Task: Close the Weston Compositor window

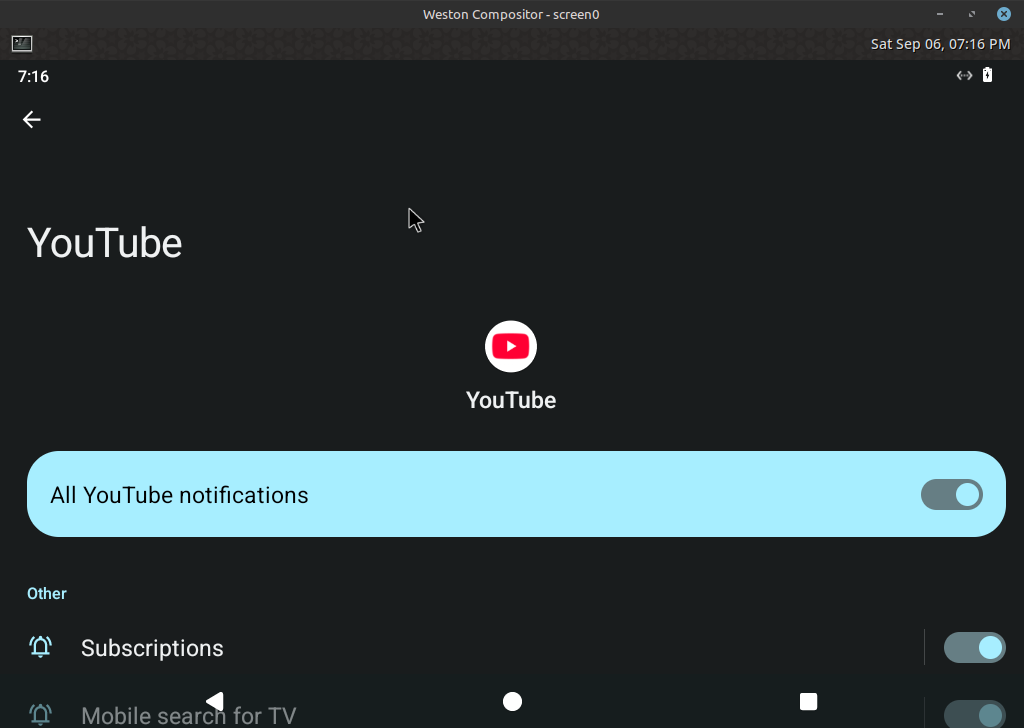Action: coord(1003,14)
